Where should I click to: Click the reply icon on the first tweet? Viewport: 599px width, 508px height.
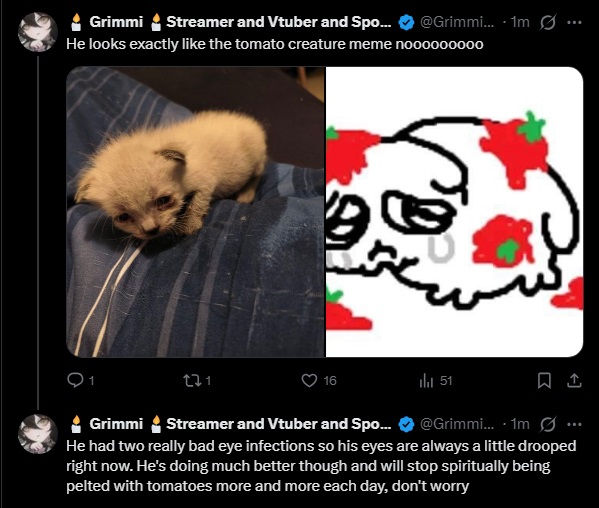pos(75,380)
